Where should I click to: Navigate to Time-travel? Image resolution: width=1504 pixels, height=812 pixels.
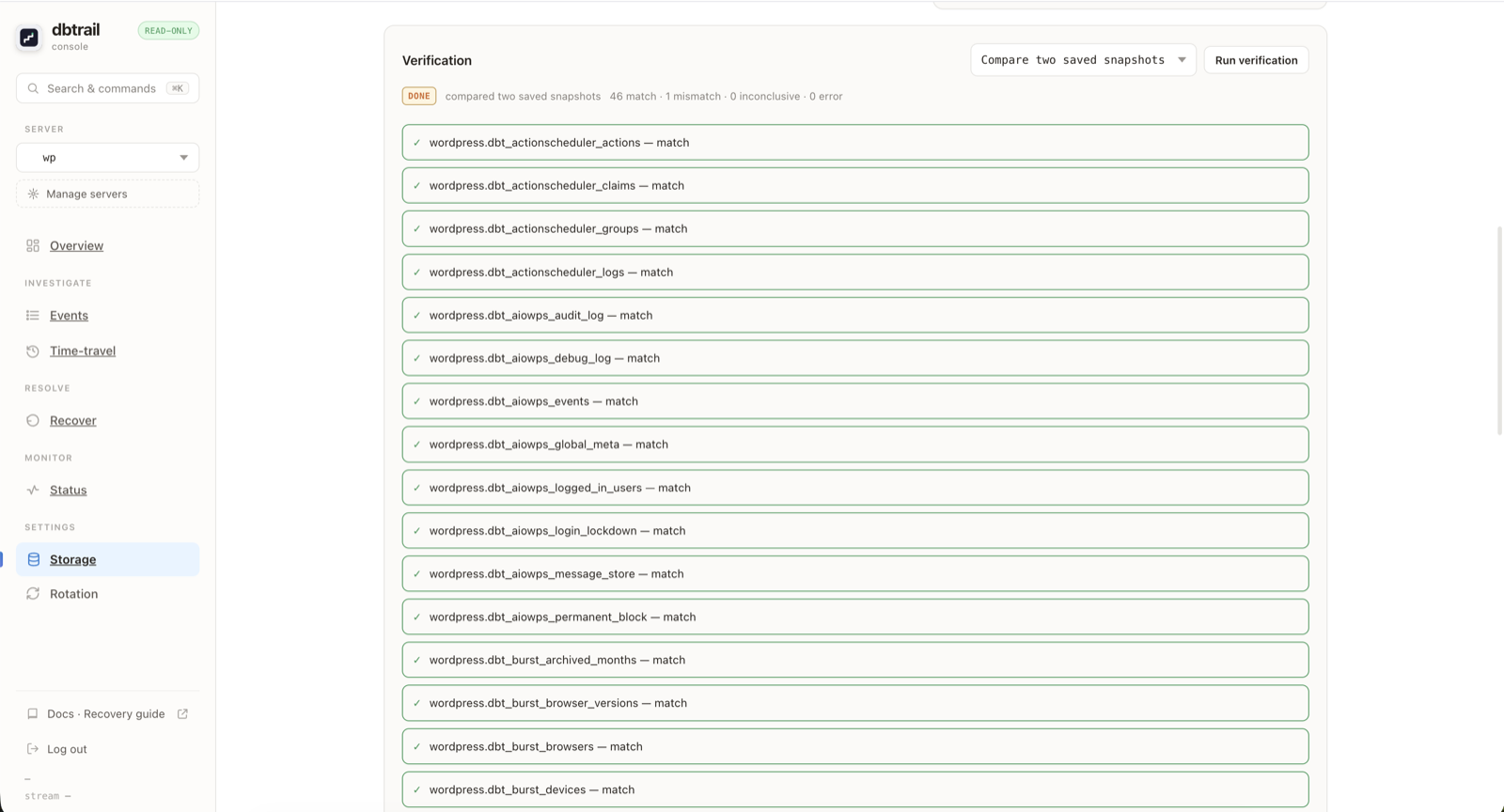click(x=83, y=351)
